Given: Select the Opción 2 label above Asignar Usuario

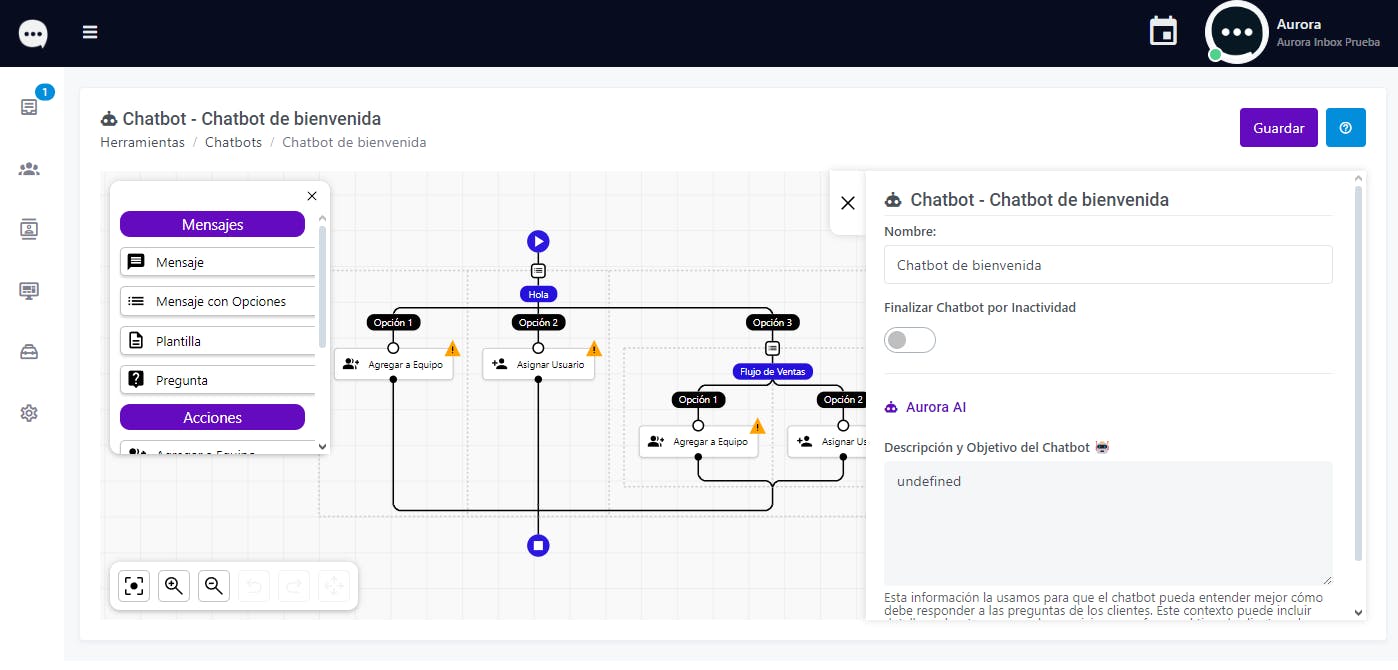Looking at the screenshot, I should (538, 322).
